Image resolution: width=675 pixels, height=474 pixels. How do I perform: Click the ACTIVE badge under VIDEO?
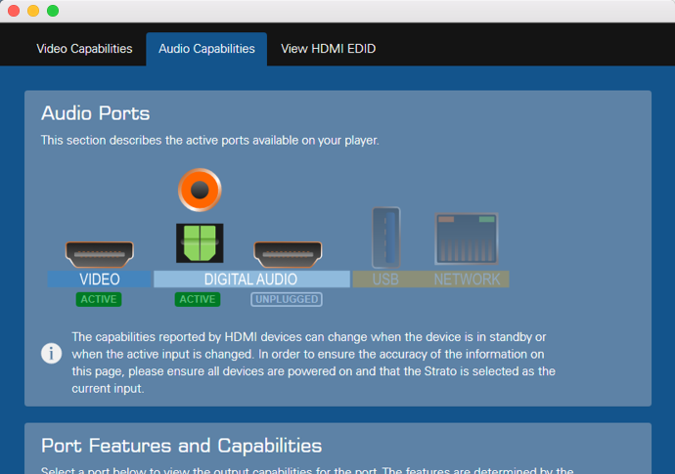pos(98,299)
